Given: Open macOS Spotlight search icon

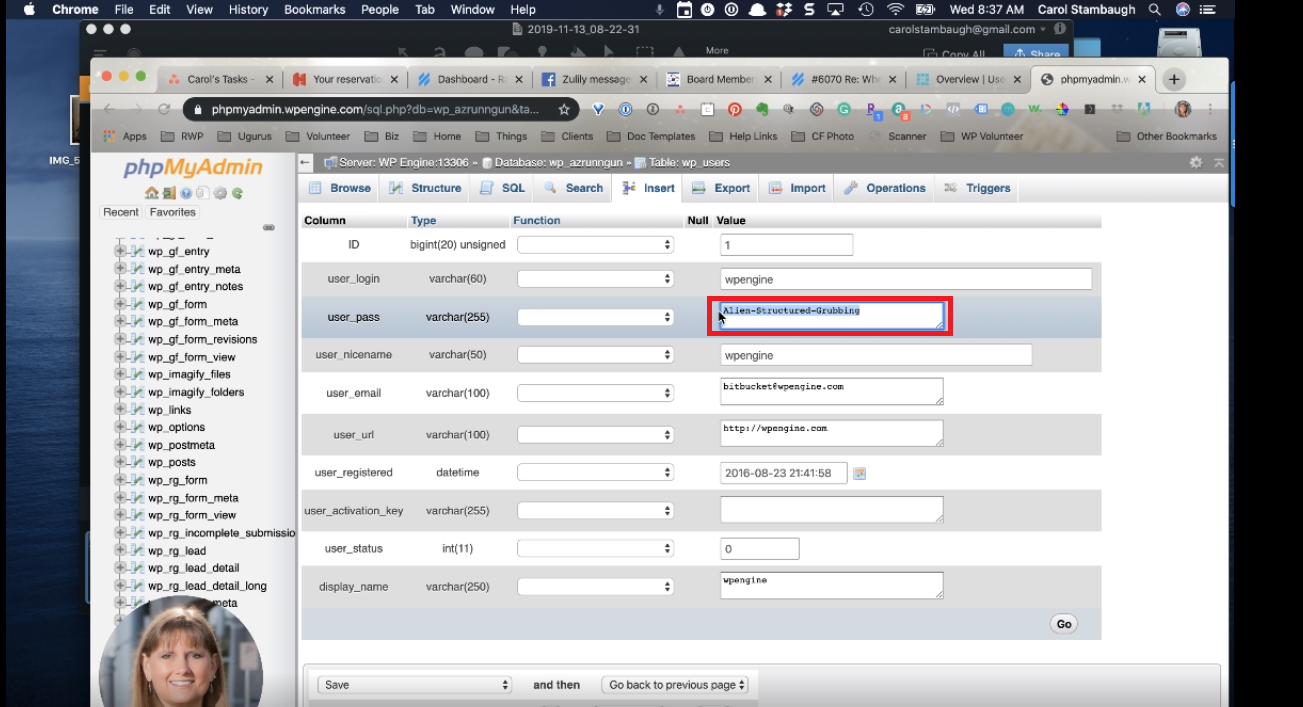Looking at the screenshot, I should (1155, 9).
